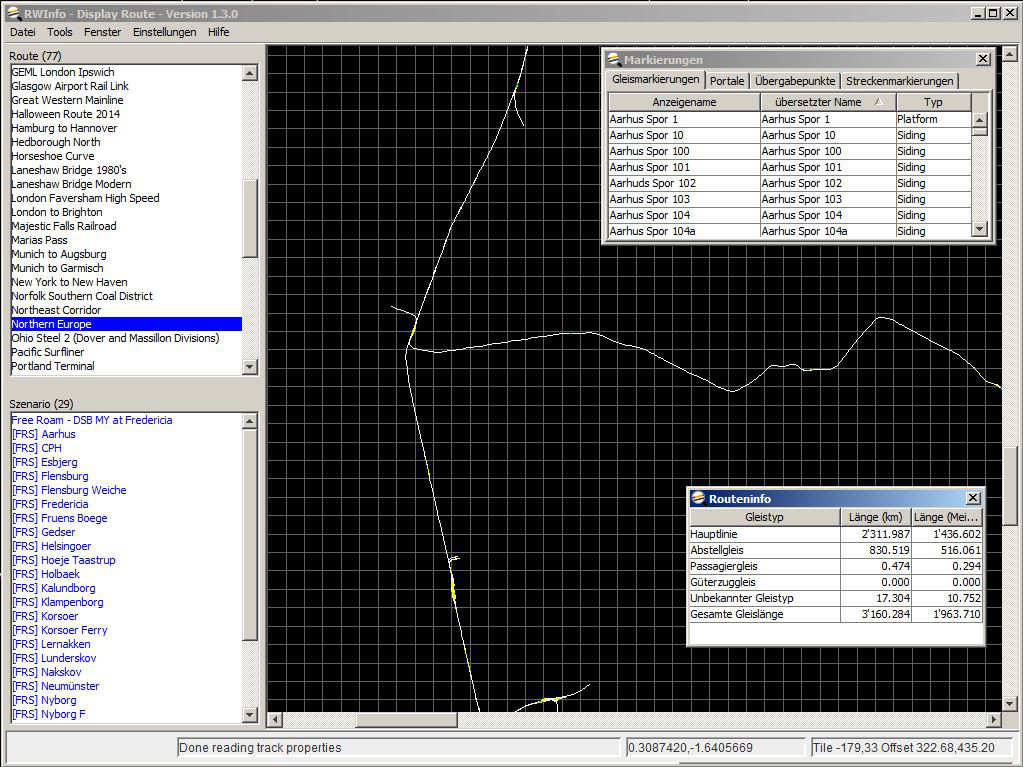The image size is (1023, 767).
Task: Click the Routeninfo panel title icon
Action: [698, 498]
